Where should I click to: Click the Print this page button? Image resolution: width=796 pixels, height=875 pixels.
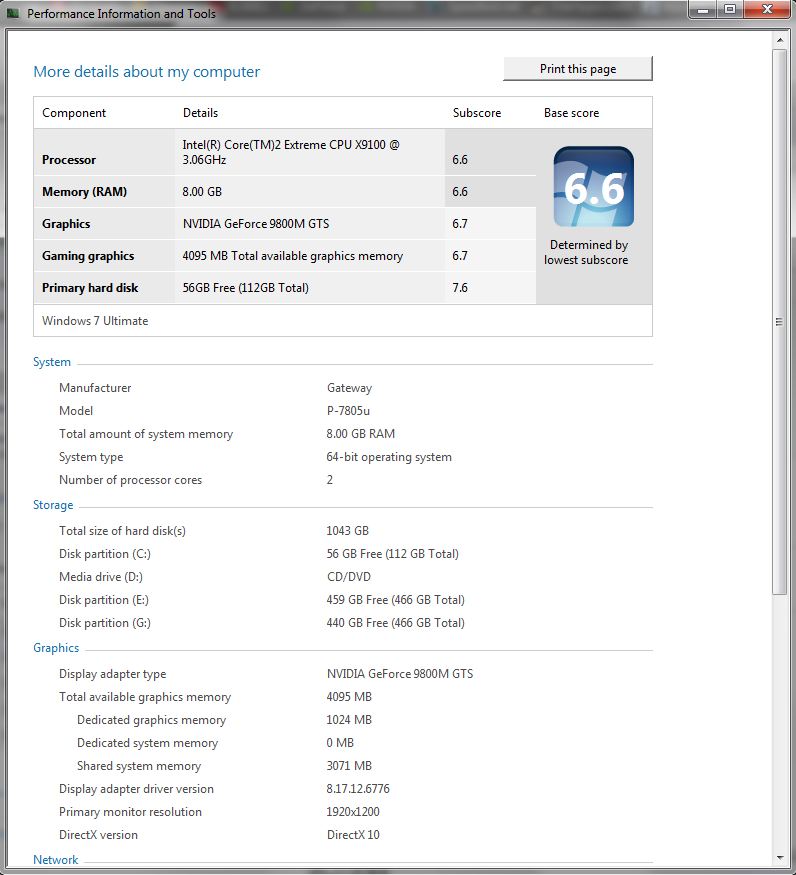click(x=578, y=69)
